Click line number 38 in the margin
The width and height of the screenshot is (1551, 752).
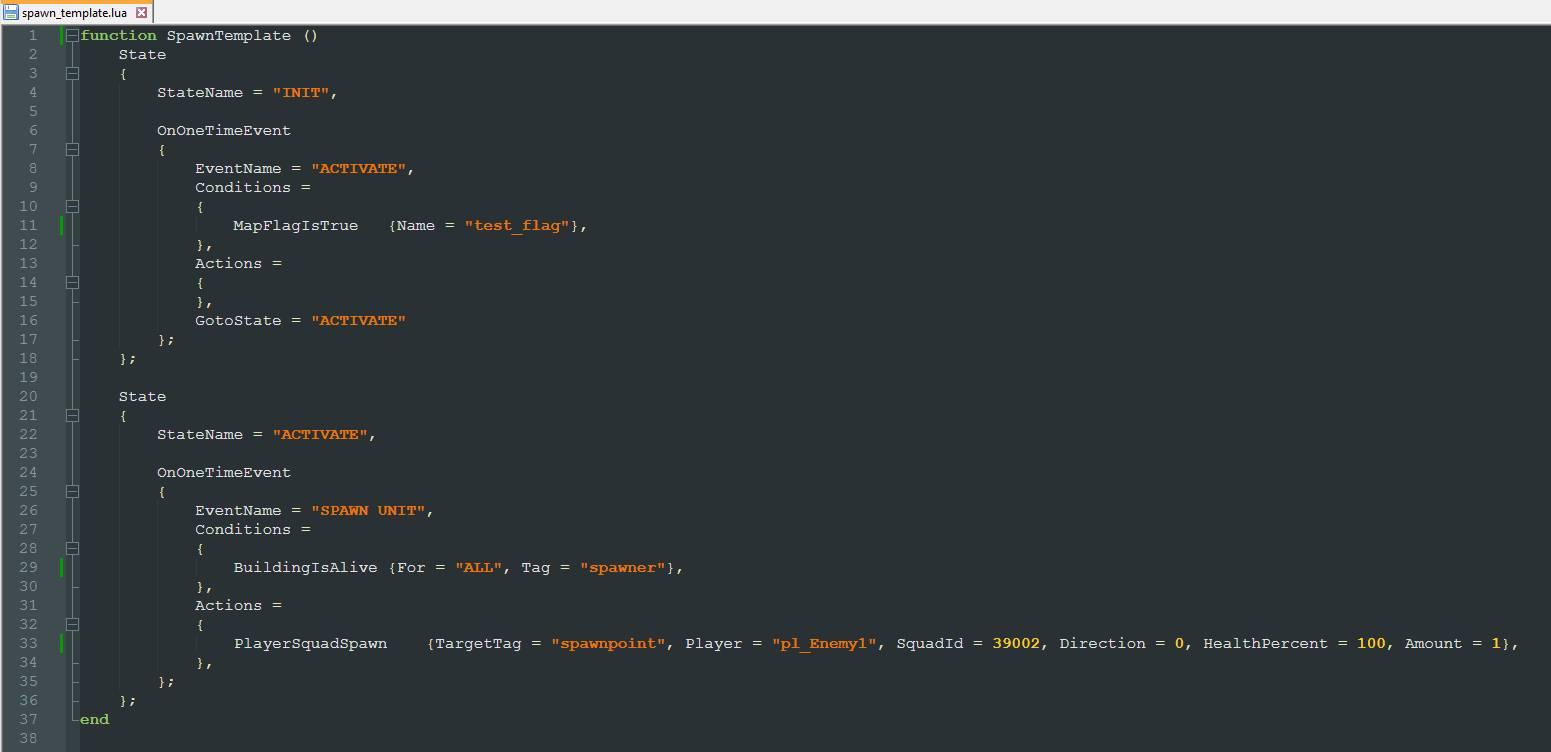point(28,738)
